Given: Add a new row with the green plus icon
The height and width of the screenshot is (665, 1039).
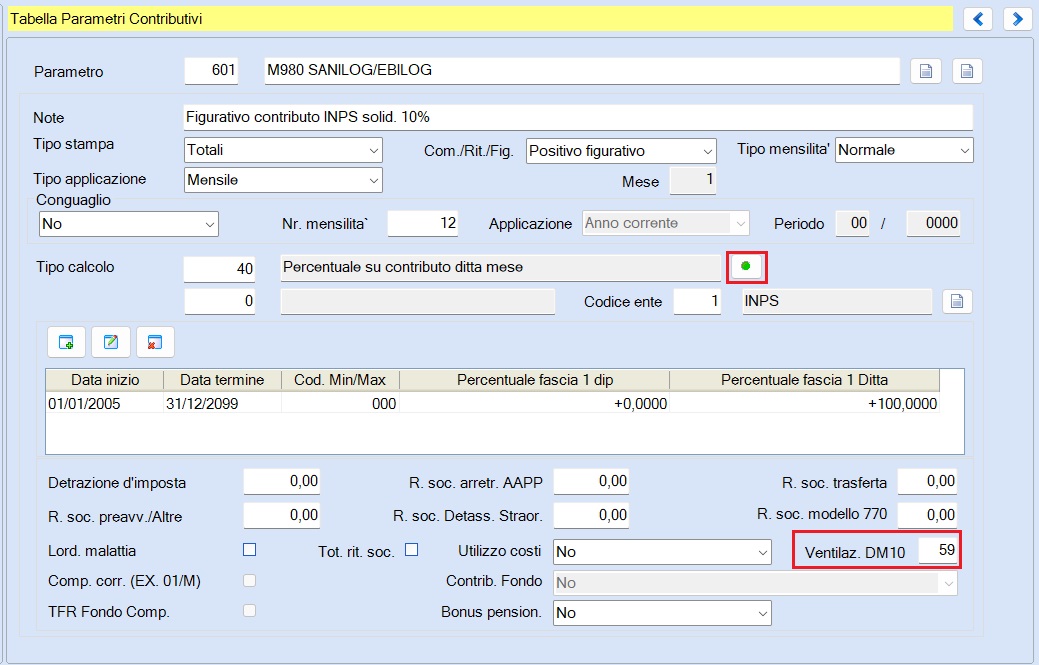Looking at the screenshot, I should click(x=66, y=342).
